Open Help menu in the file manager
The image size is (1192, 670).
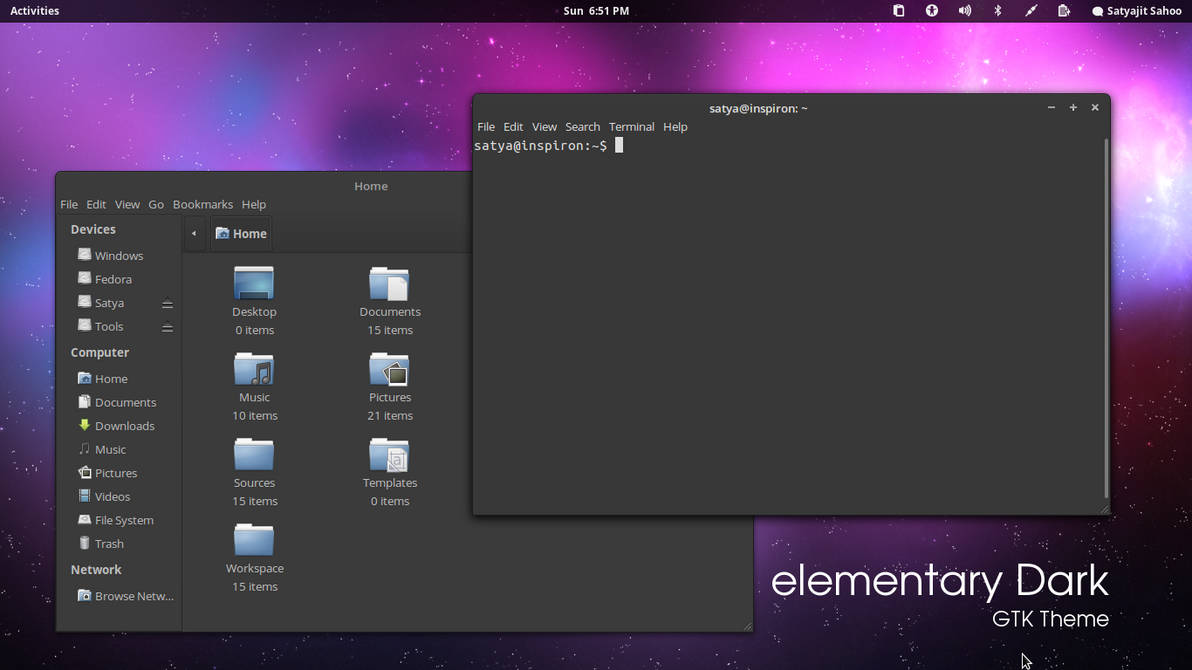[254, 205]
